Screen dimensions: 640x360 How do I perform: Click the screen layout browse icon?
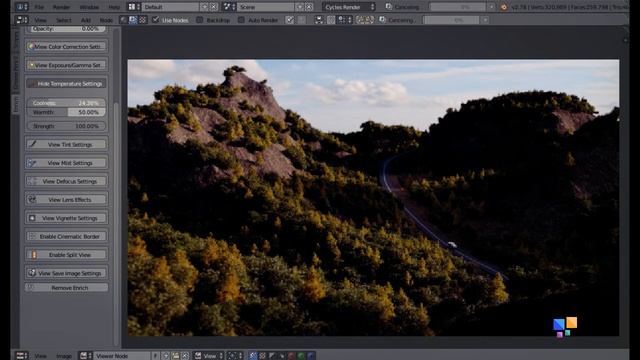click(x=133, y=7)
